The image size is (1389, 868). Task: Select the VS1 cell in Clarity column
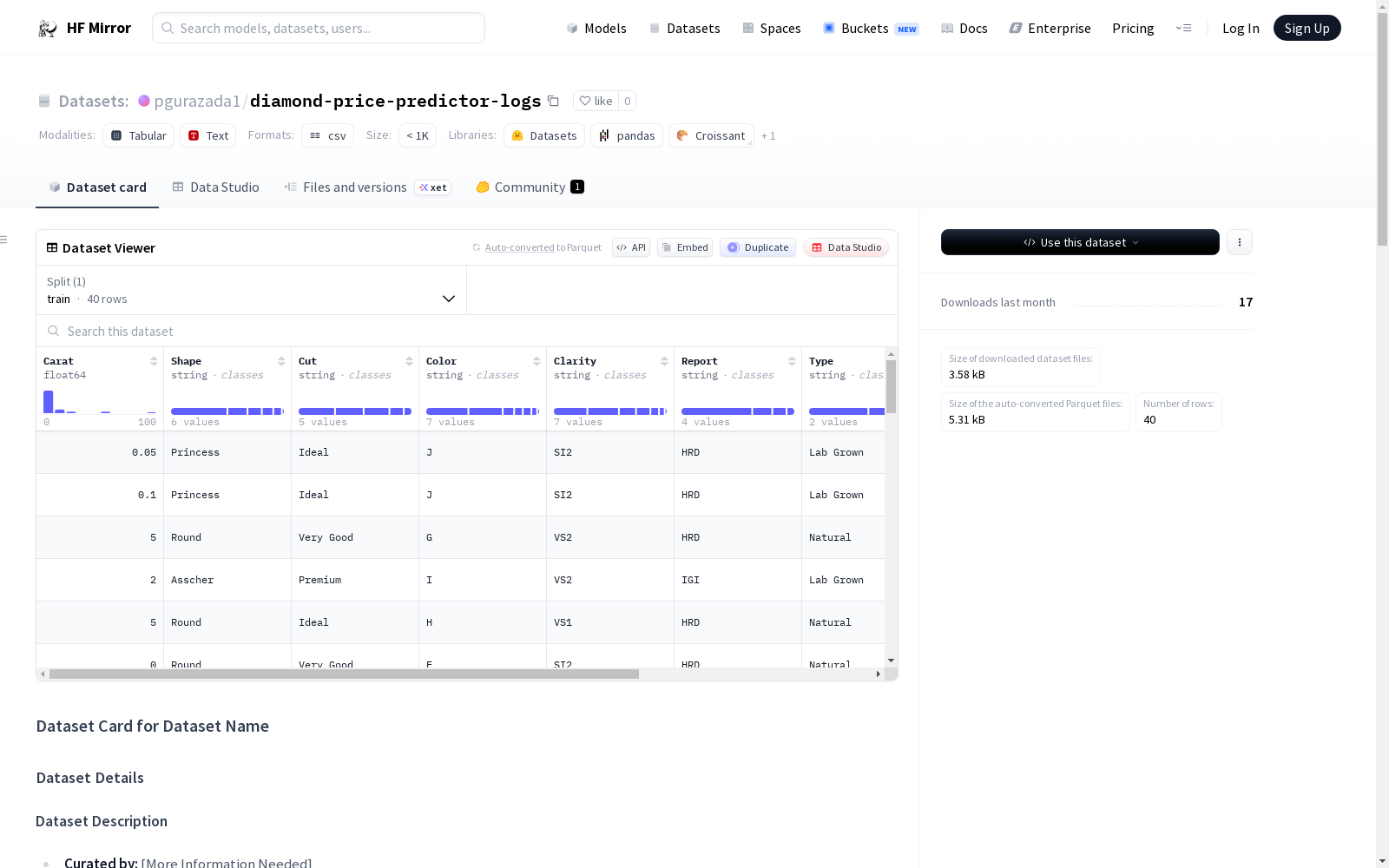pos(610,622)
